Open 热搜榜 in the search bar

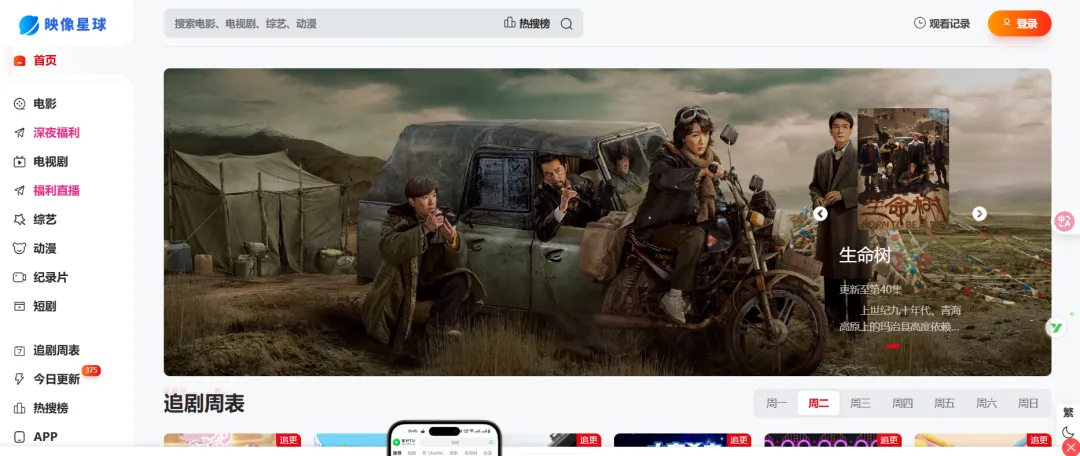(527, 23)
